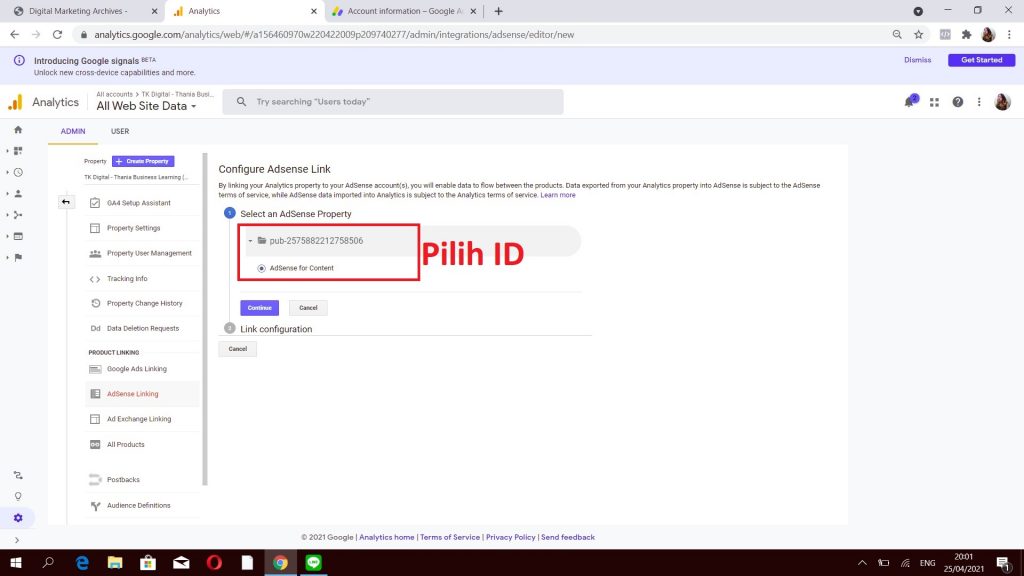The height and width of the screenshot is (576, 1024).
Task: Switch to the USER tab
Action: (120, 131)
